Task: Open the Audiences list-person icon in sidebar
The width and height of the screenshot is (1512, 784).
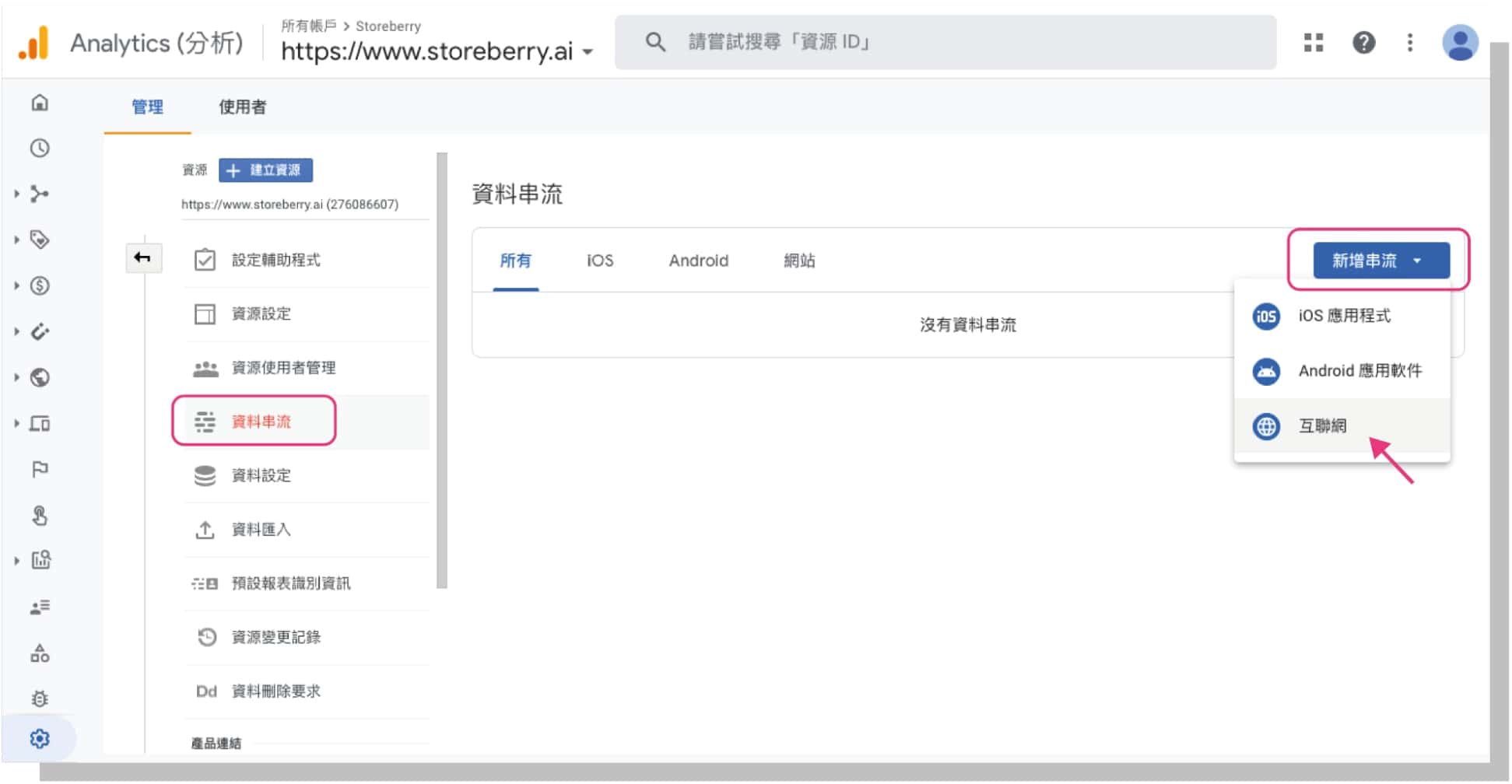Action: (x=40, y=607)
